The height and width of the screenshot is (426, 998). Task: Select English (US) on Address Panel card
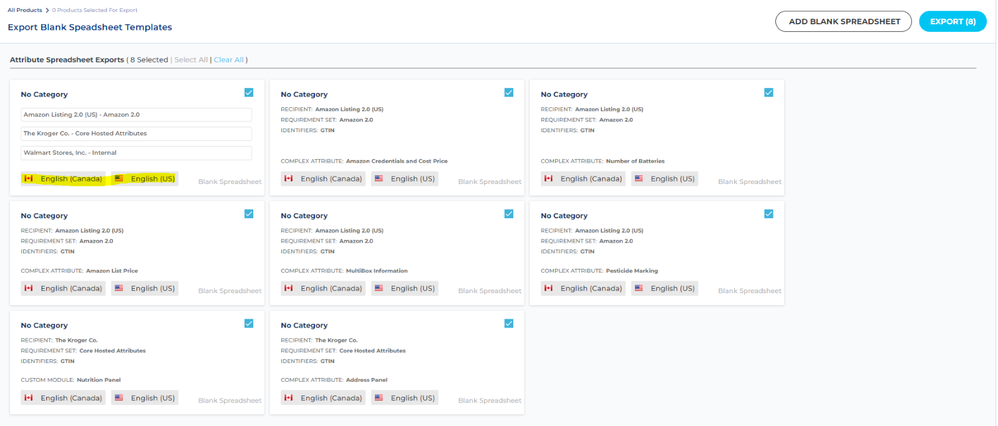(405, 398)
